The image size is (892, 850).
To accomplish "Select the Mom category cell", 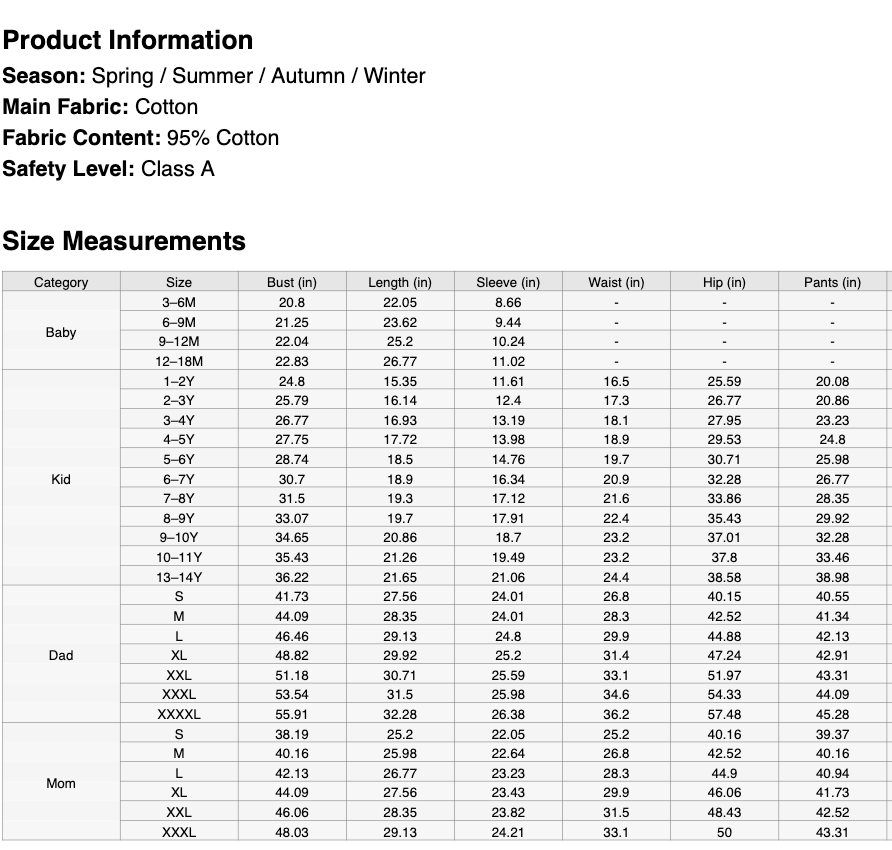I will [x=61, y=783].
